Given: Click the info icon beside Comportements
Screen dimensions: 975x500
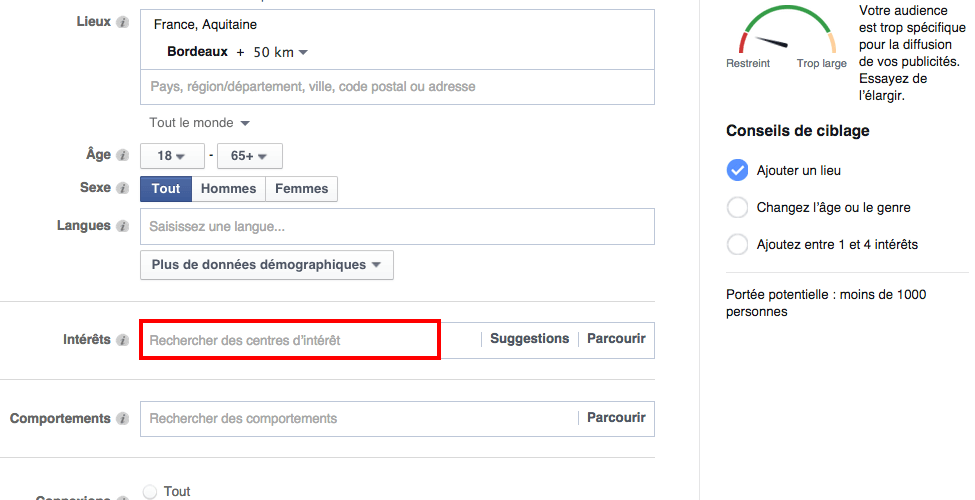Looking at the screenshot, I should coord(122,419).
